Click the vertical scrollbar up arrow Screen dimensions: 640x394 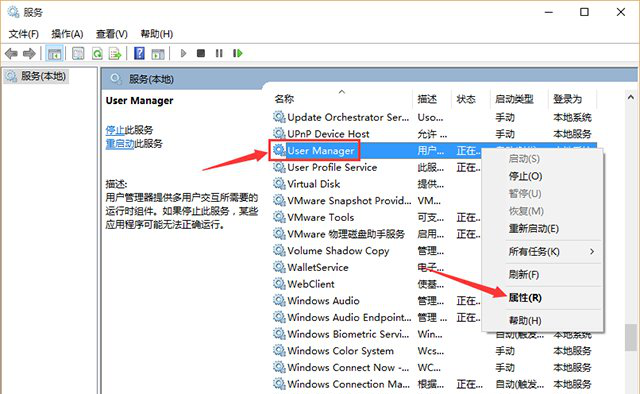631,97
